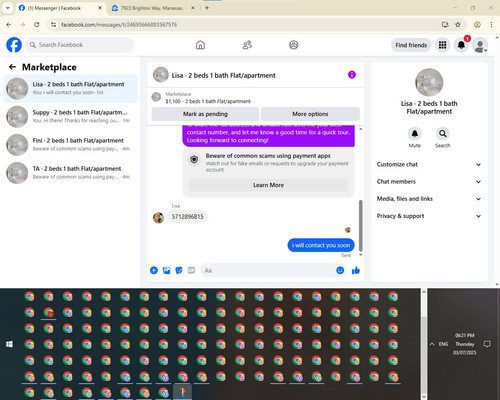
Task: Choose a sticker from composer toolbar
Action: click(x=179, y=270)
